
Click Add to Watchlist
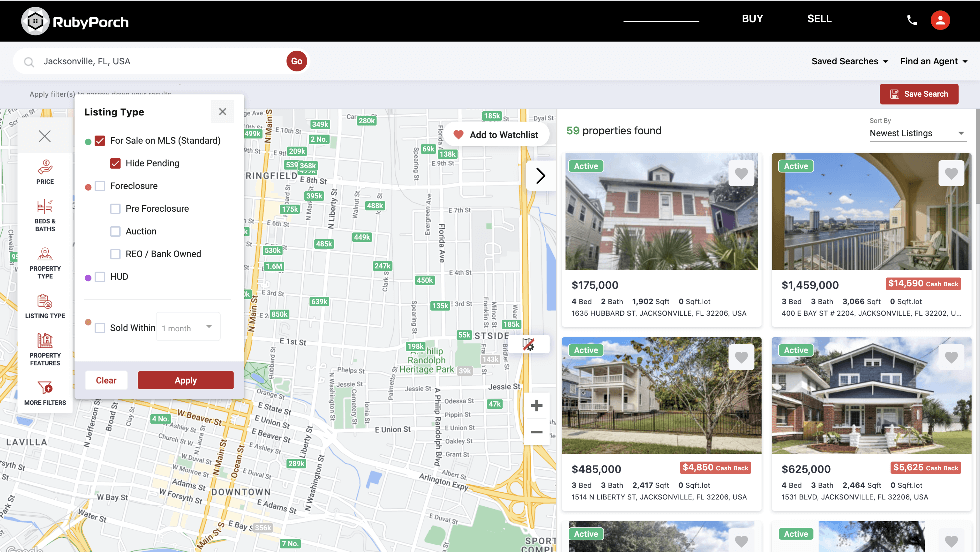tap(496, 134)
